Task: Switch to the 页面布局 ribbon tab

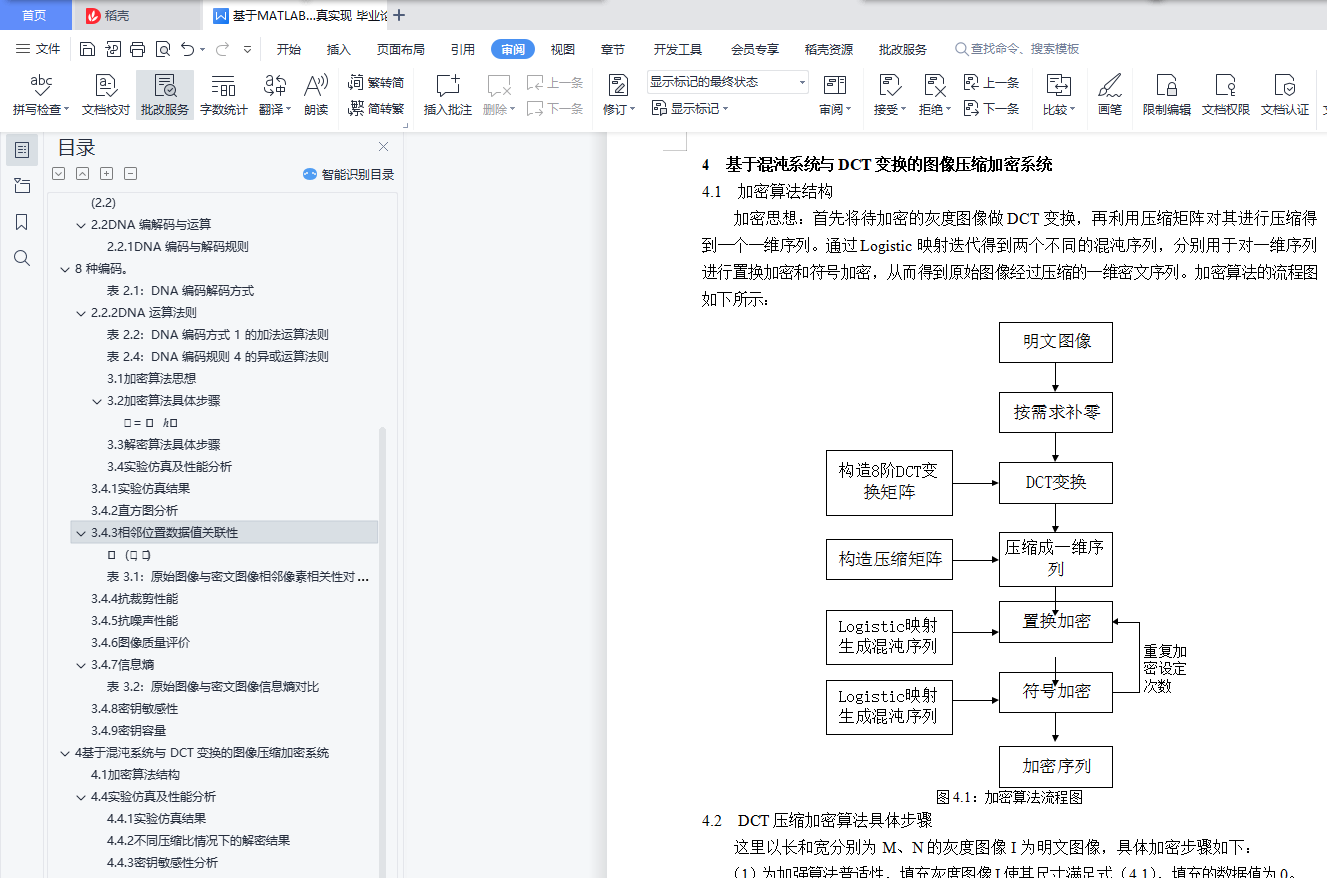Action: (x=400, y=49)
